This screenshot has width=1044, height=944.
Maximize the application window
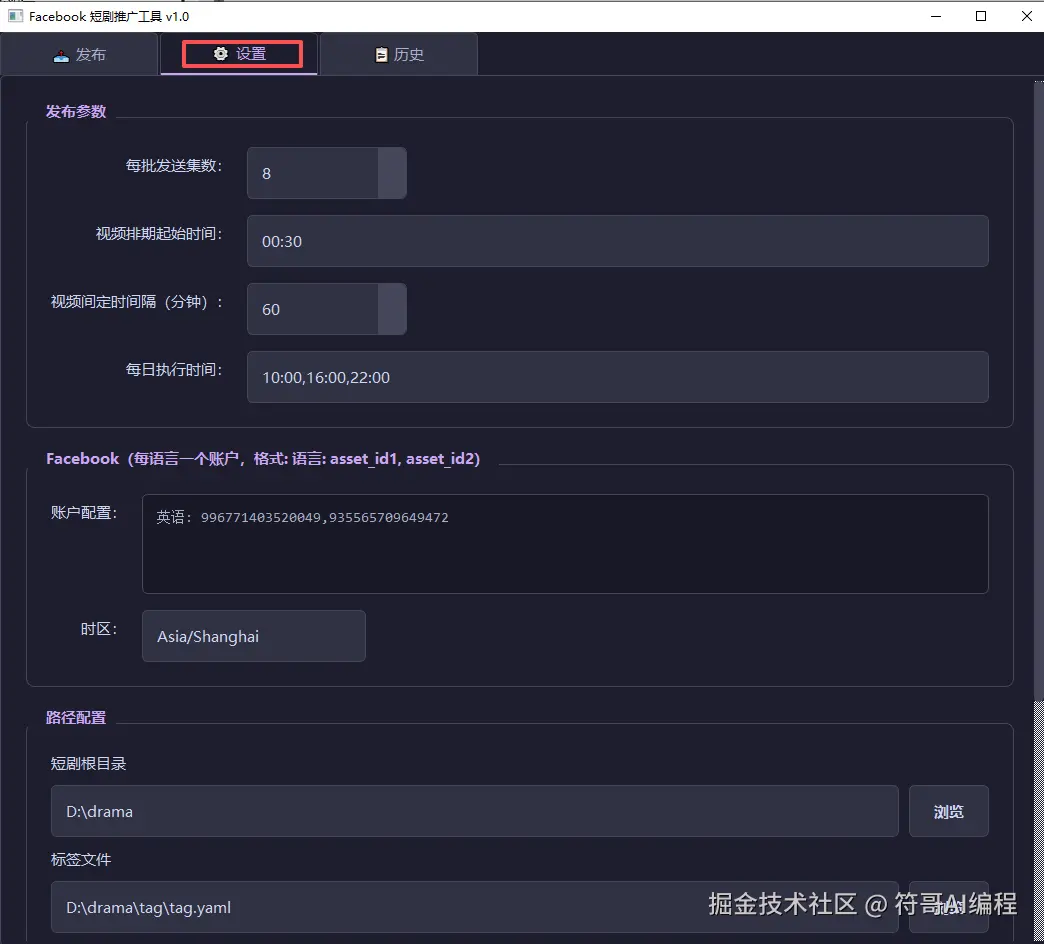click(981, 16)
